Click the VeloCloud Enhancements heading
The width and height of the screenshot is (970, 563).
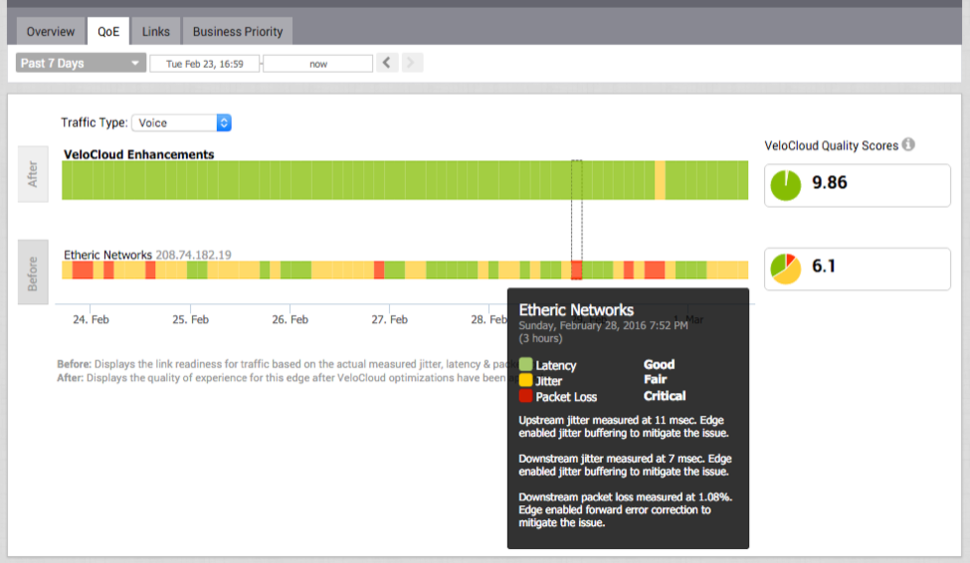[x=139, y=154]
